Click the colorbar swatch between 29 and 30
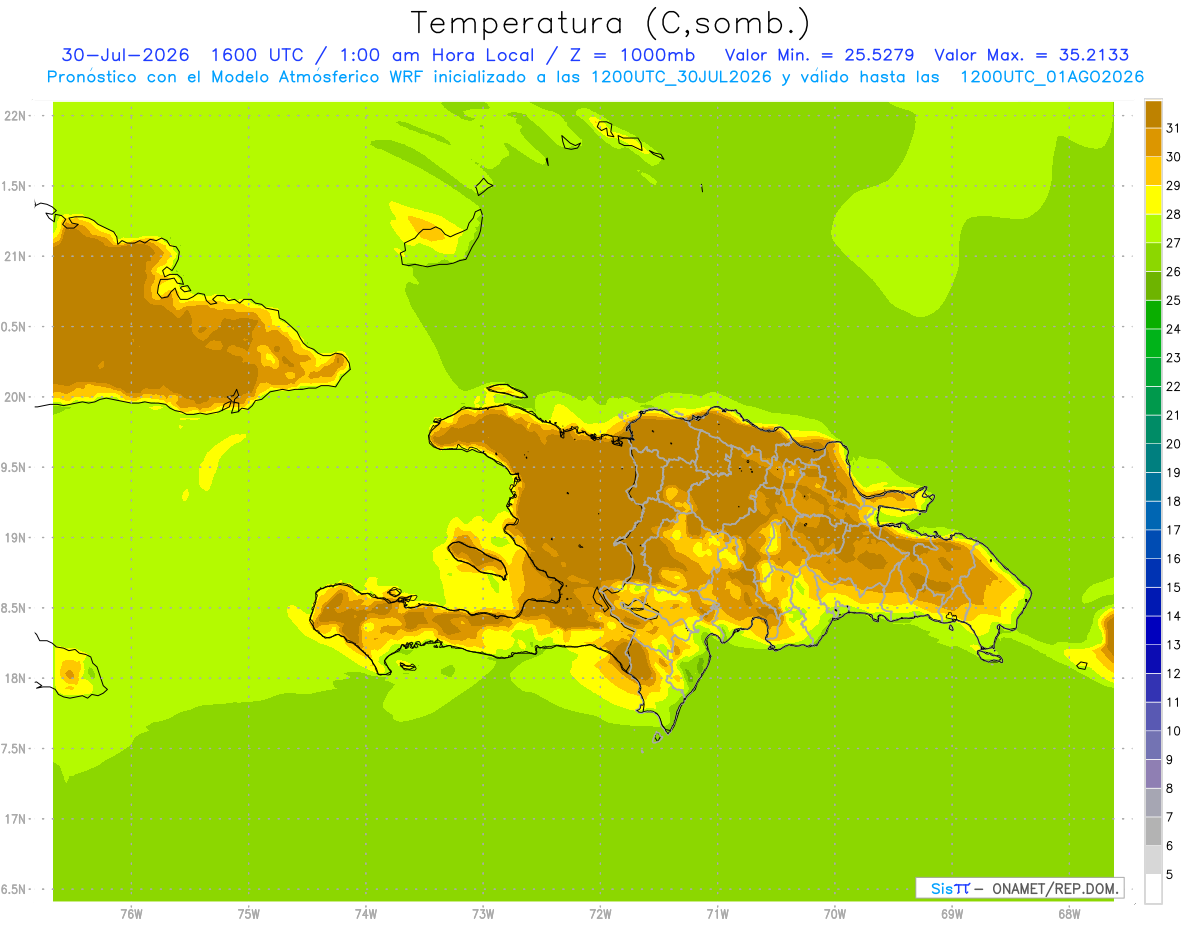This screenshot has height=927, width=1200. point(1153,171)
